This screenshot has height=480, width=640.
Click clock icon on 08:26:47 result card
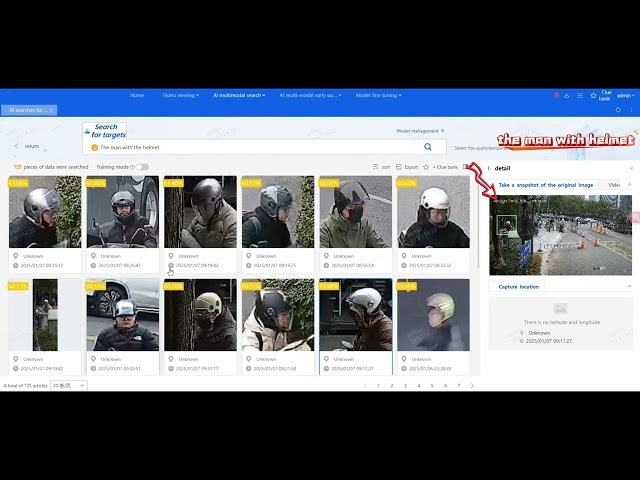click(93, 265)
